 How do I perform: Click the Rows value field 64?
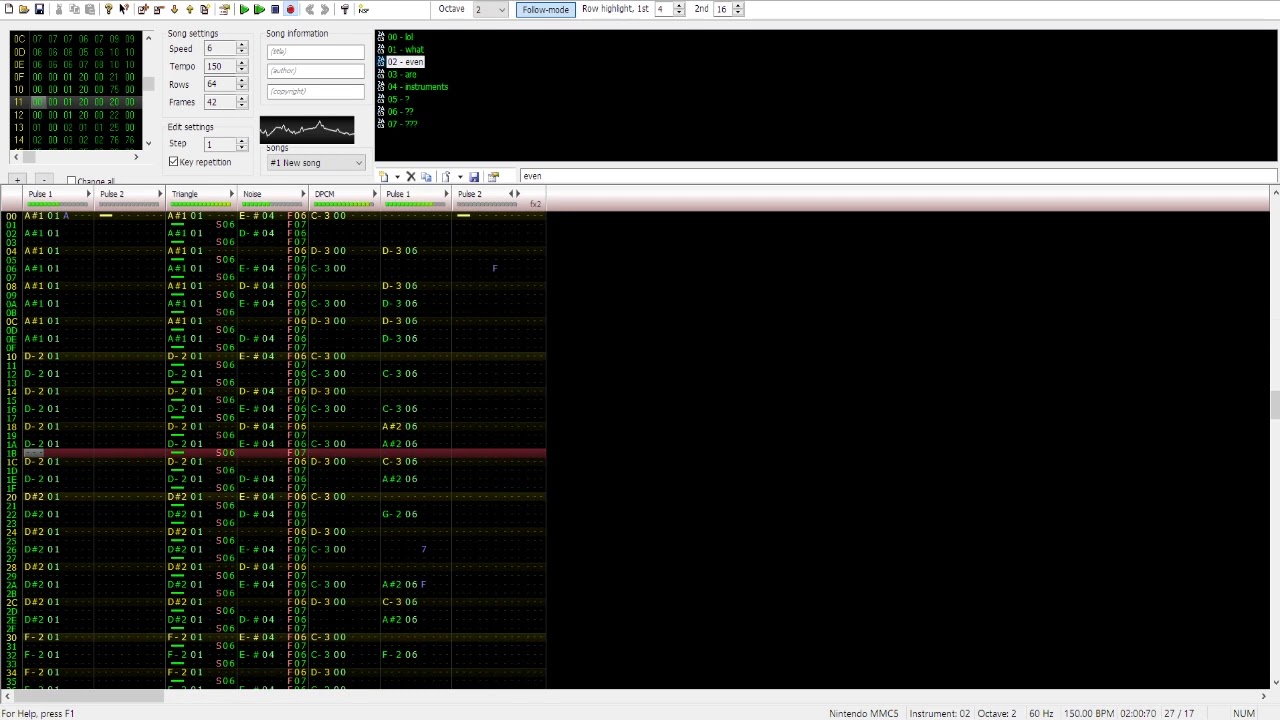point(220,84)
